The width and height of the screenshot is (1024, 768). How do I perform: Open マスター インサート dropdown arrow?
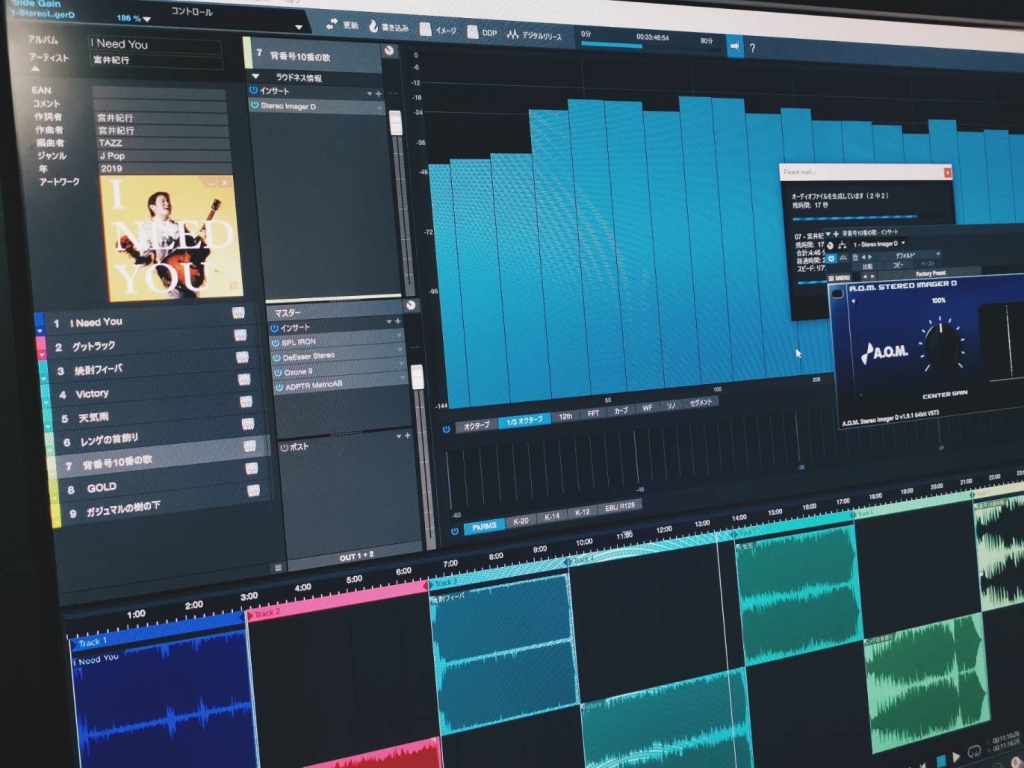pos(389,321)
